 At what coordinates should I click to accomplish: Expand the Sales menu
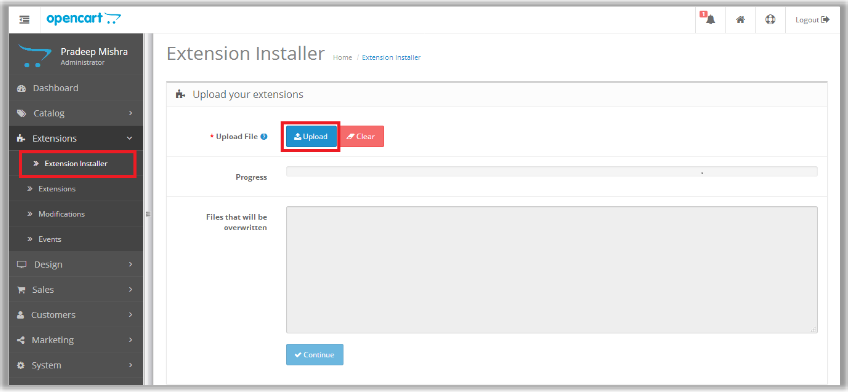pyautogui.click(x=76, y=290)
